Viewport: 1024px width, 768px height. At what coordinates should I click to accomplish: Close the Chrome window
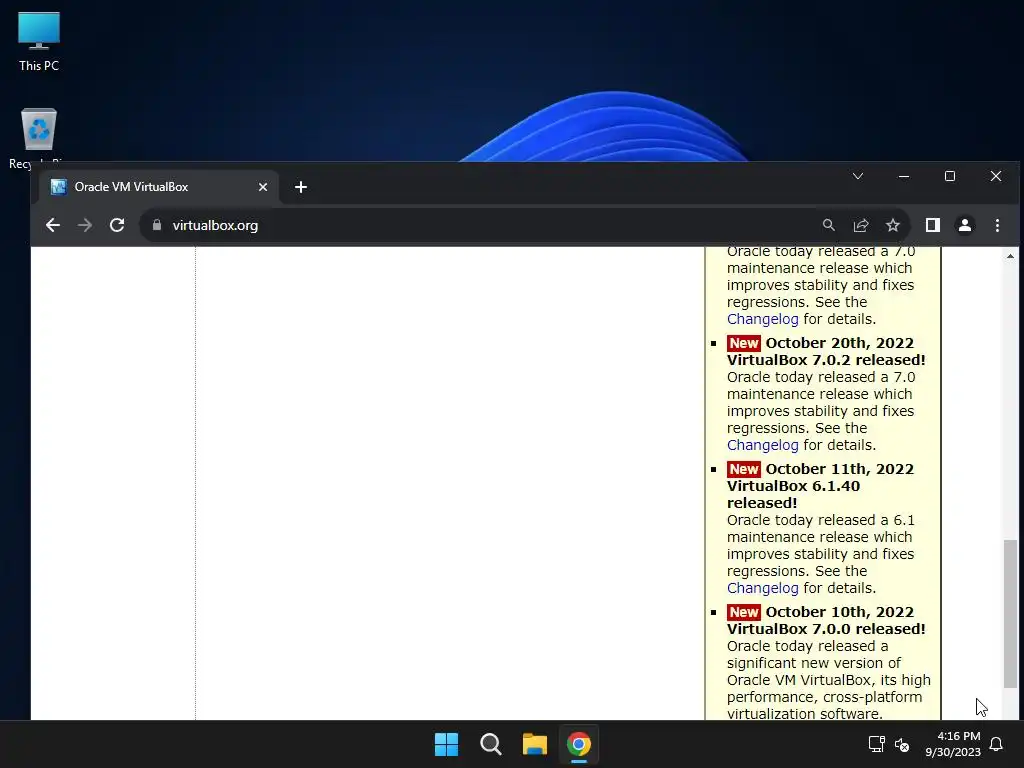click(x=996, y=176)
